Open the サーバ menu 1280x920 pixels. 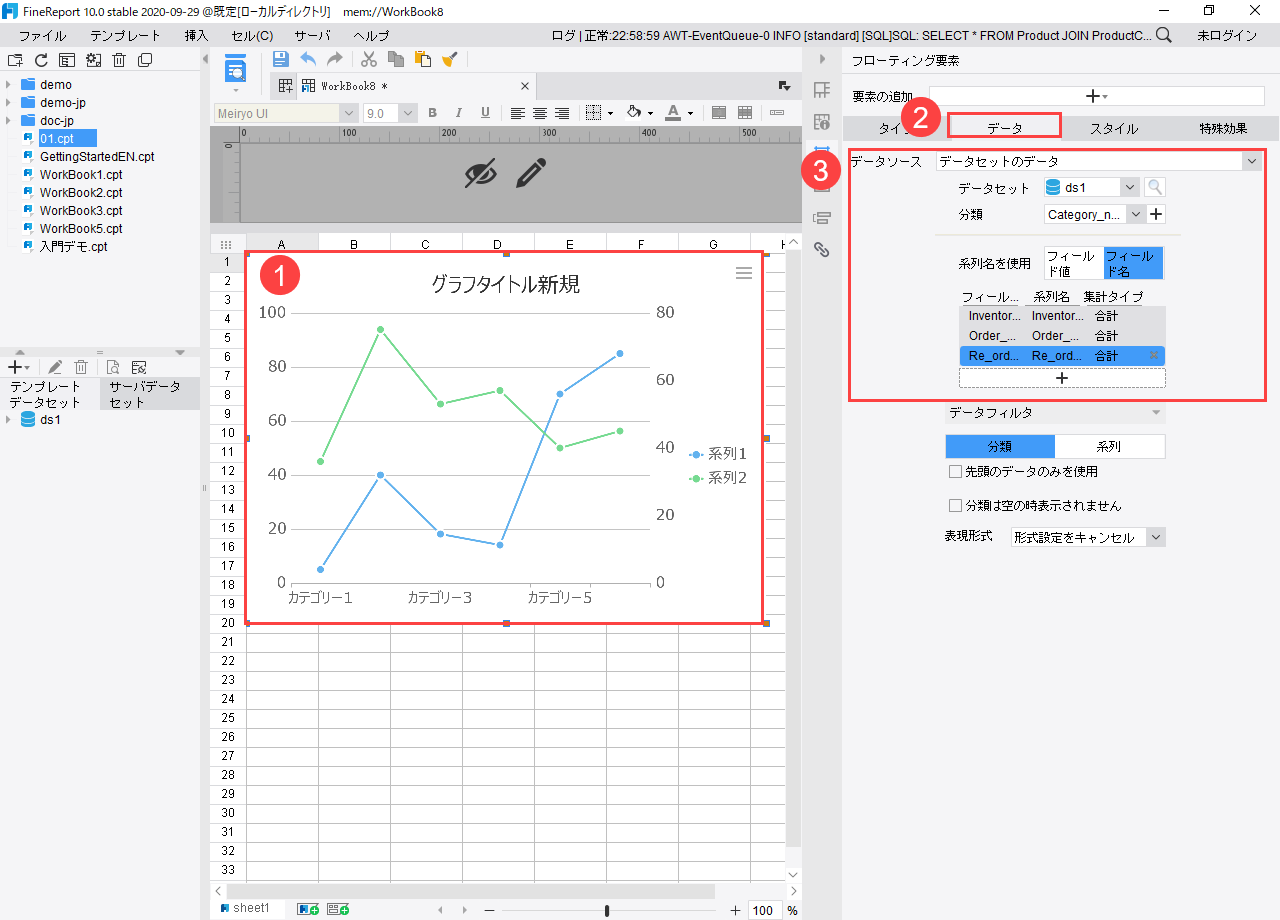tap(312, 35)
